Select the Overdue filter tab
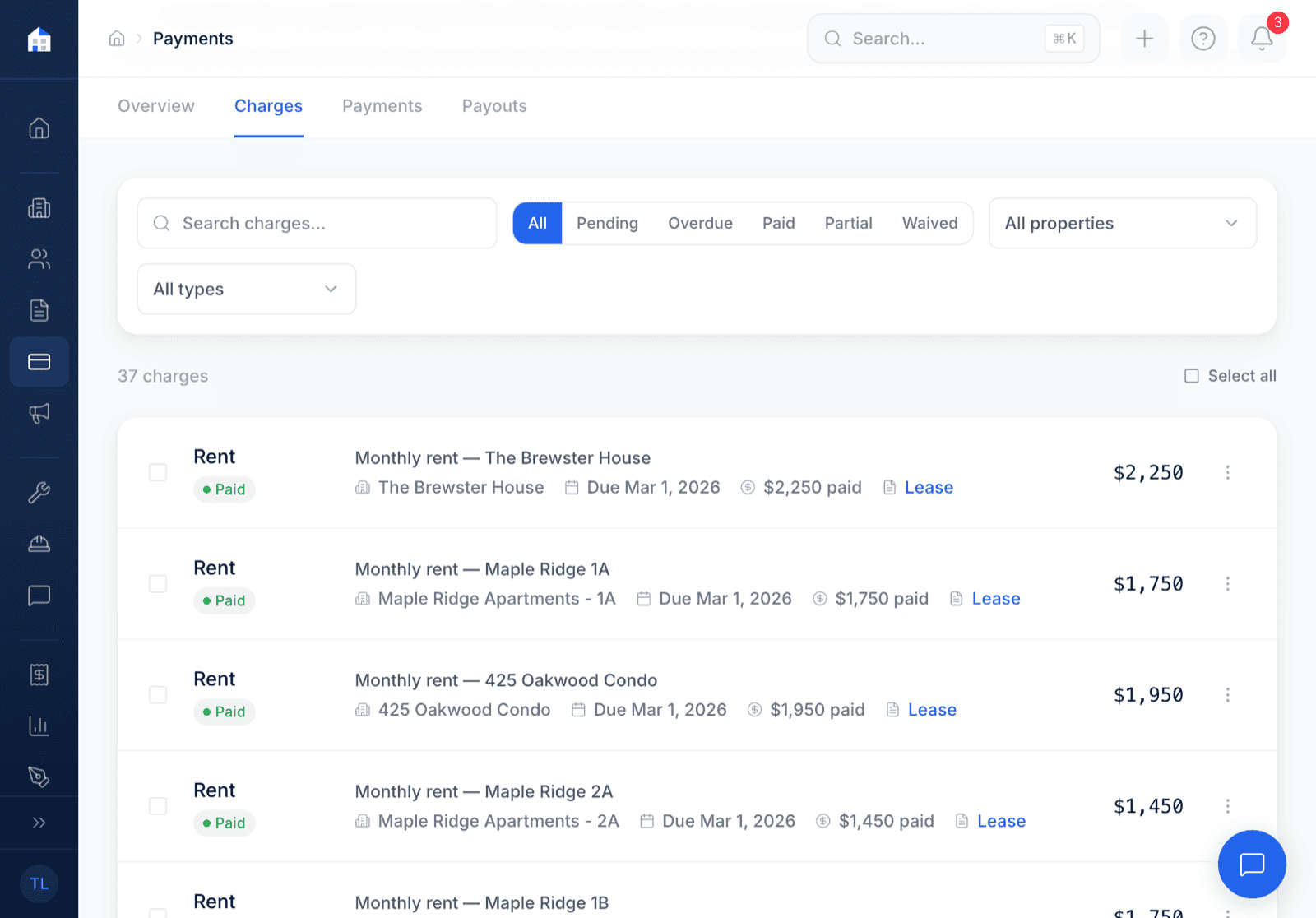This screenshot has height=918, width=1316. coord(700,223)
